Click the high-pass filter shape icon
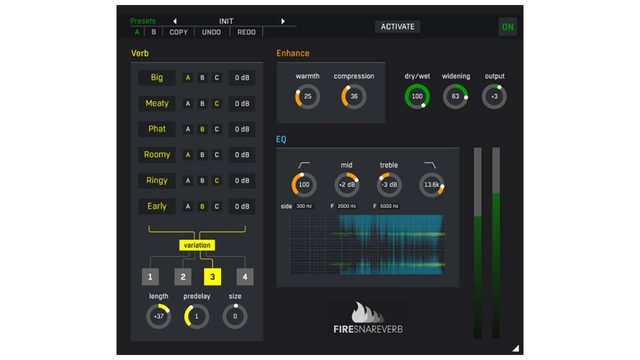Viewport: 640px width, 360px height. [x=304, y=165]
